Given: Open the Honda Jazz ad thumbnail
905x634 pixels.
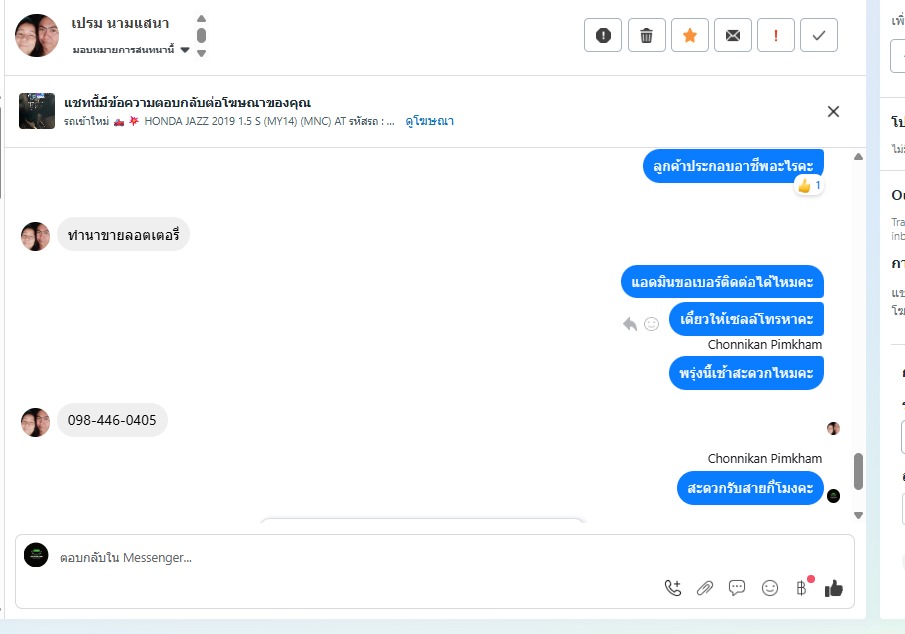Looking at the screenshot, I should [37, 111].
